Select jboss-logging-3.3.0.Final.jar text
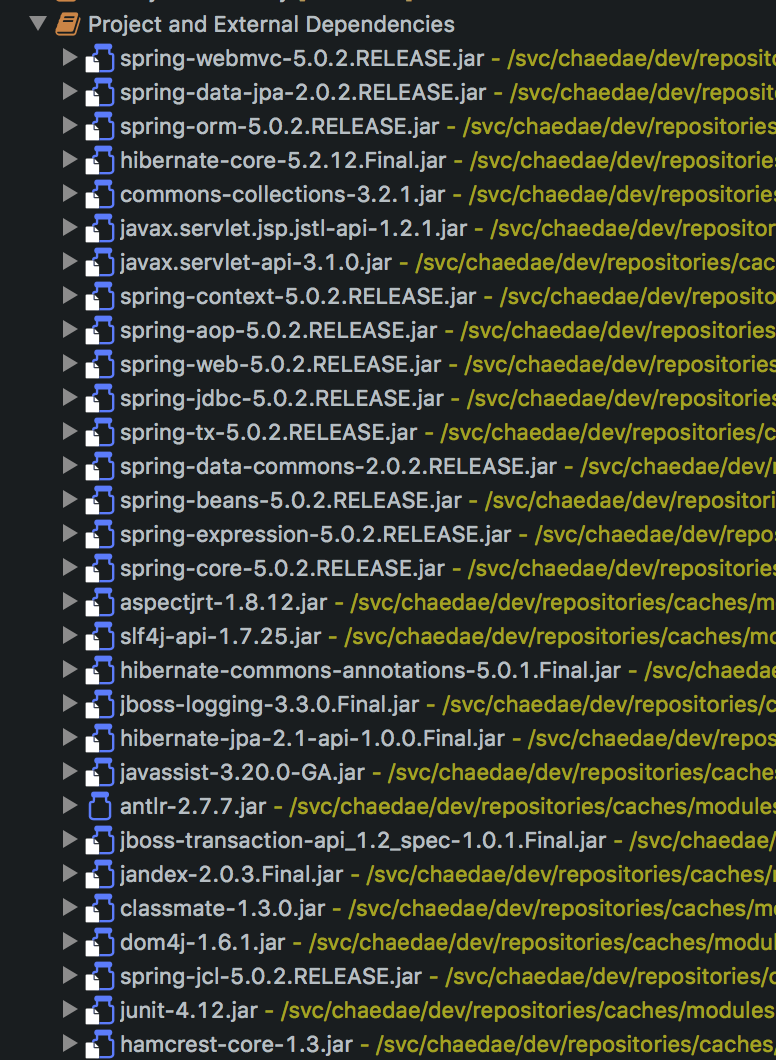The height and width of the screenshot is (1060, 776). (270, 704)
